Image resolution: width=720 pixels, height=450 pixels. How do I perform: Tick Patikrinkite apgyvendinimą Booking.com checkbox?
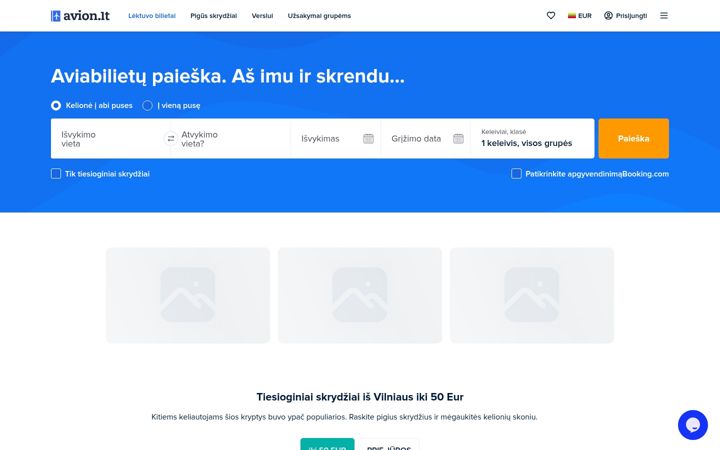tap(516, 174)
